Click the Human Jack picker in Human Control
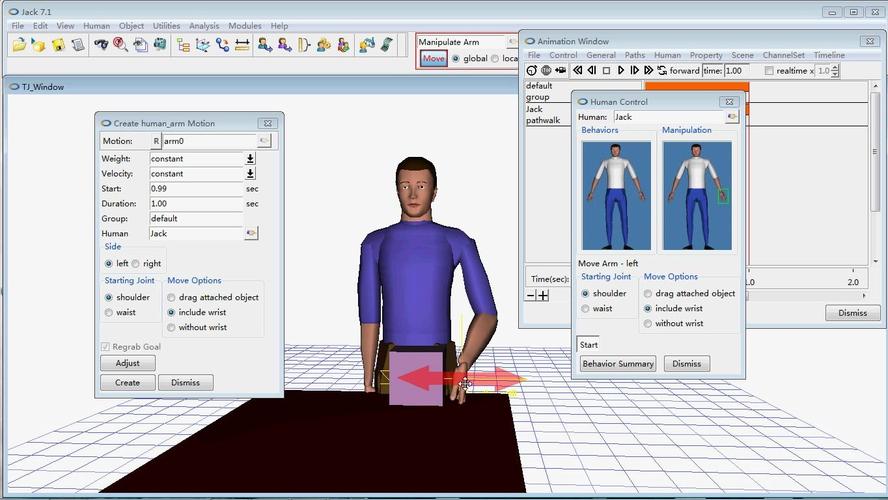 (x=732, y=117)
